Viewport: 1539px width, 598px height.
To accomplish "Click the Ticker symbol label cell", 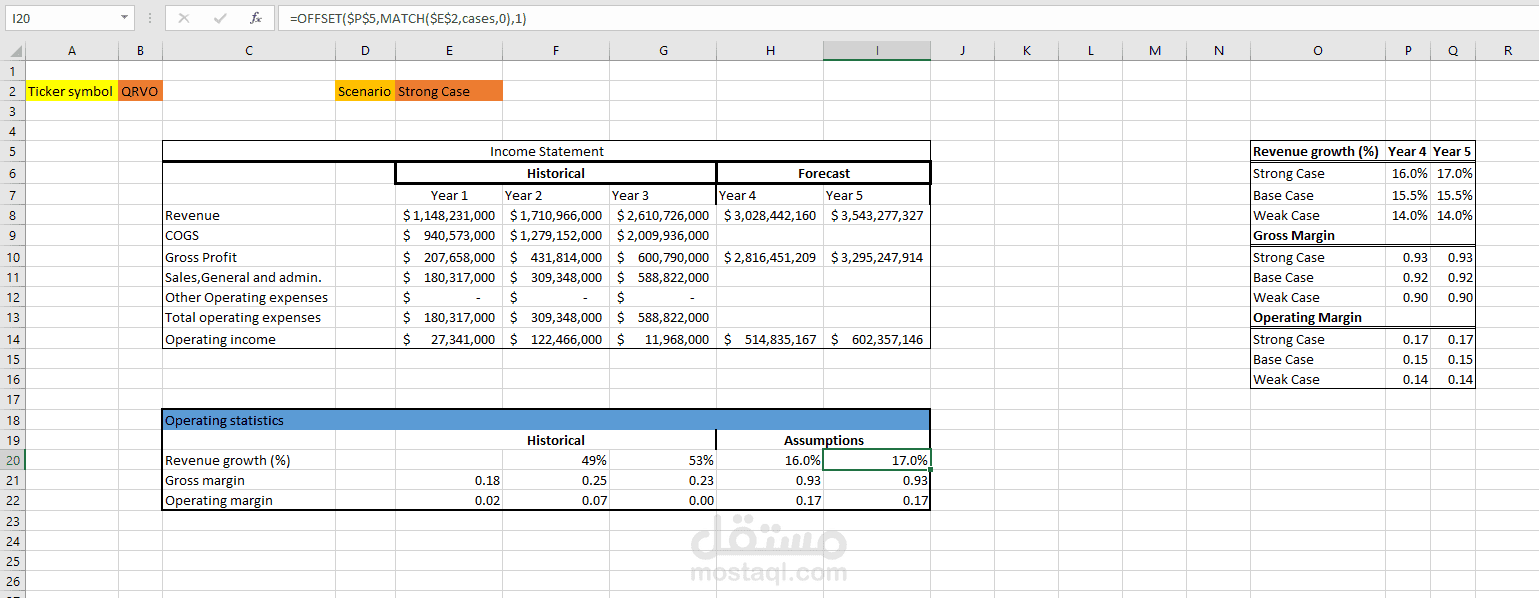I will [x=71, y=91].
